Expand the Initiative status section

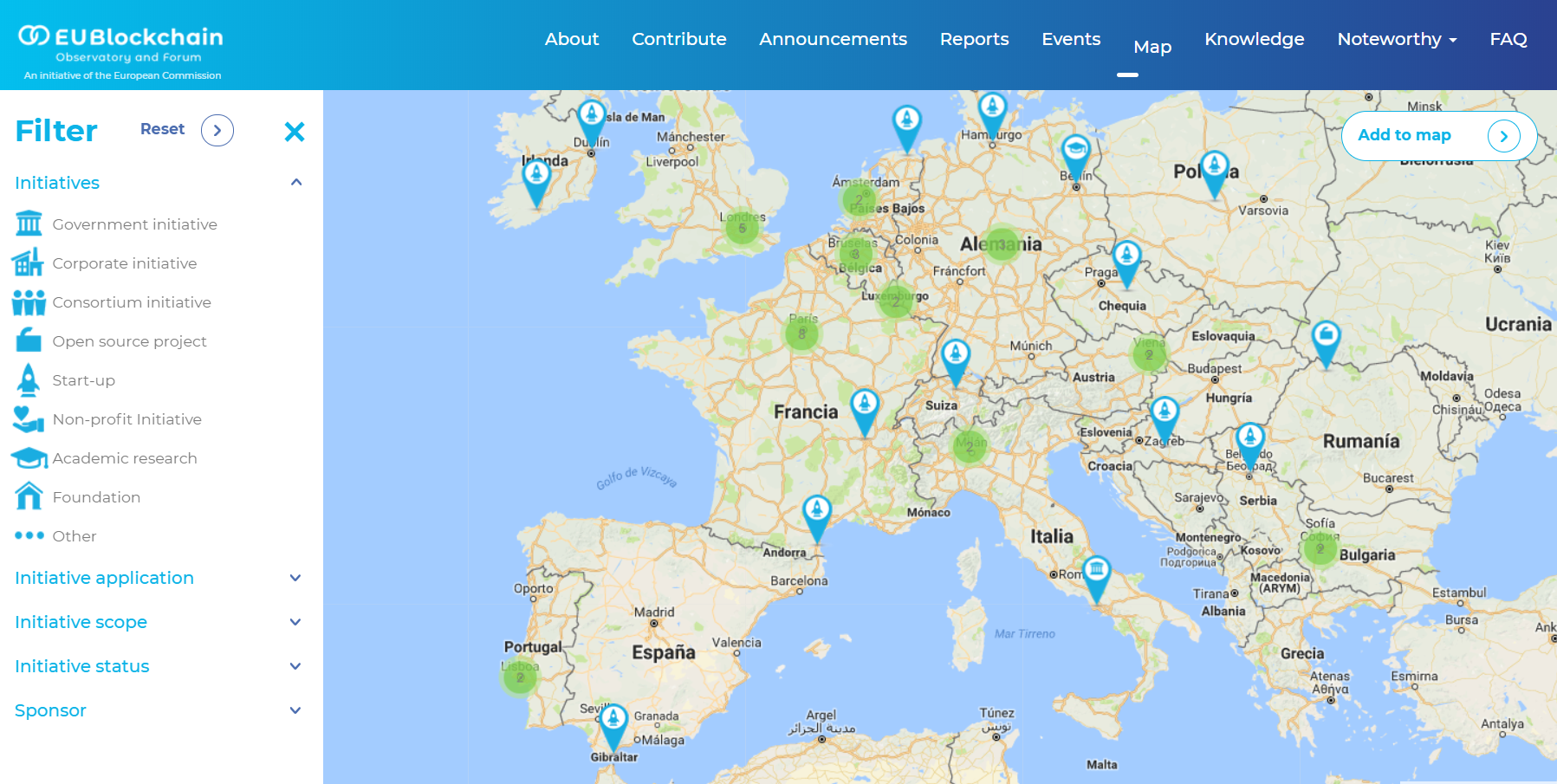pyautogui.click(x=295, y=665)
